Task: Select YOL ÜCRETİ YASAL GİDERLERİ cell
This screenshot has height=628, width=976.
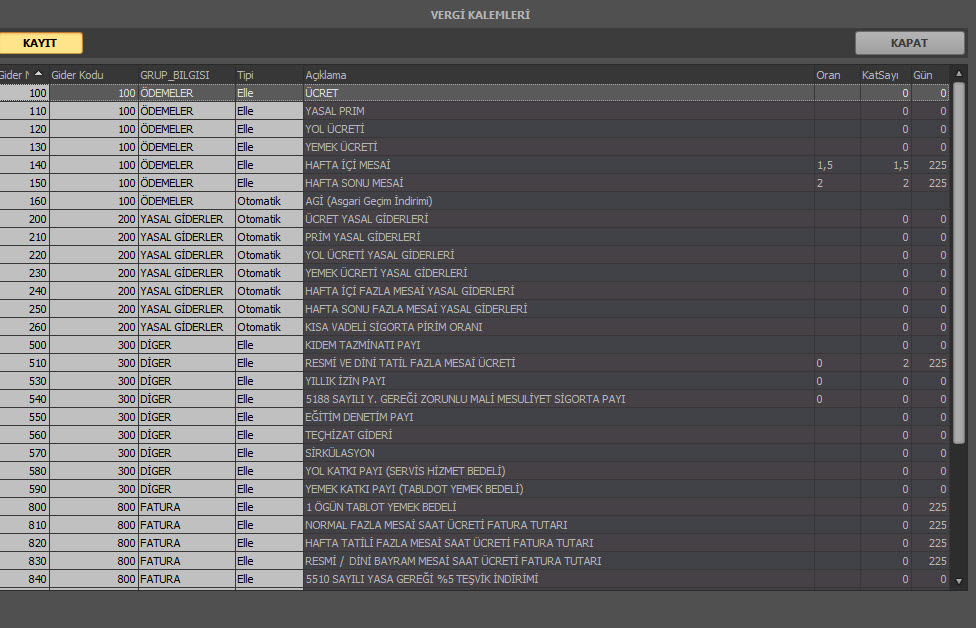Action: pyautogui.click(x=558, y=255)
